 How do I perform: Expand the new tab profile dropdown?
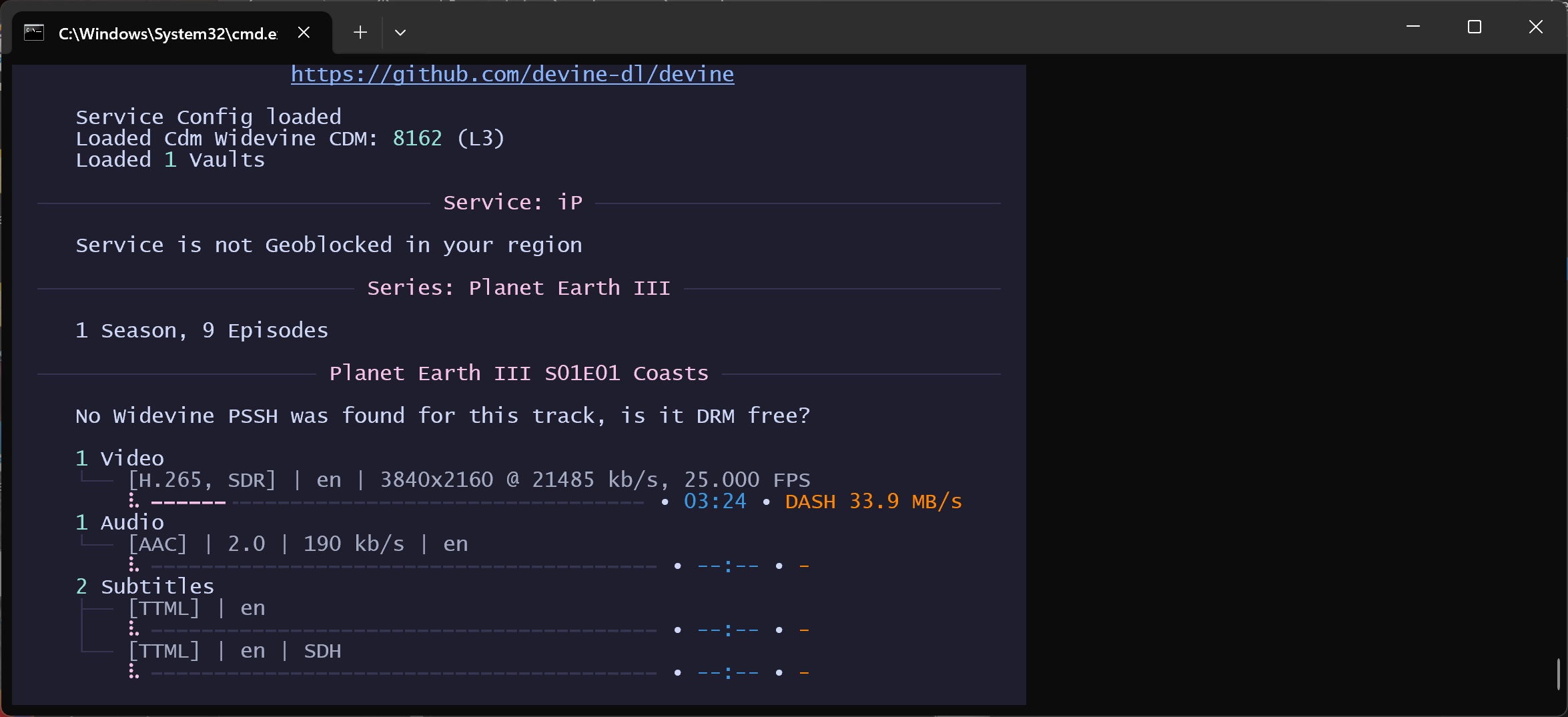click(x=400, y=32)
